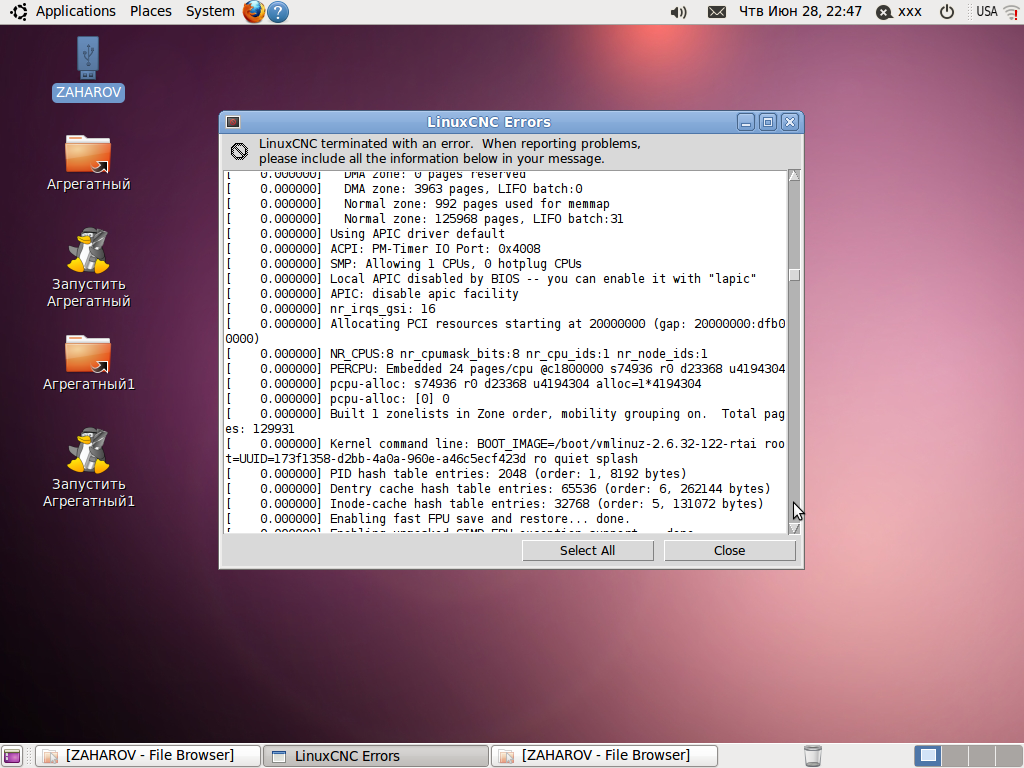Viewport: 1024px width, 768px height.
Task: Select the Агрегатный1 folder icon
Action: coord(88,363)
